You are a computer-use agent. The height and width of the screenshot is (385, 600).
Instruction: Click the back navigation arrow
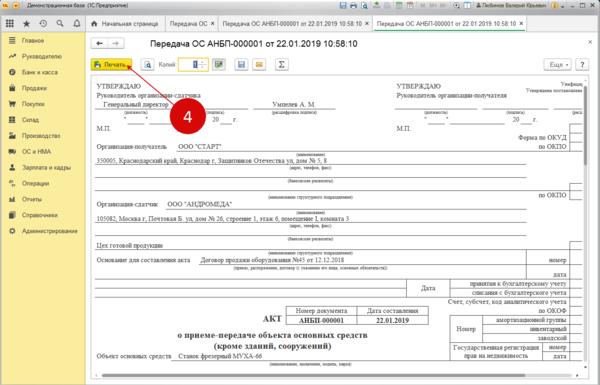[x=99, y=44]
